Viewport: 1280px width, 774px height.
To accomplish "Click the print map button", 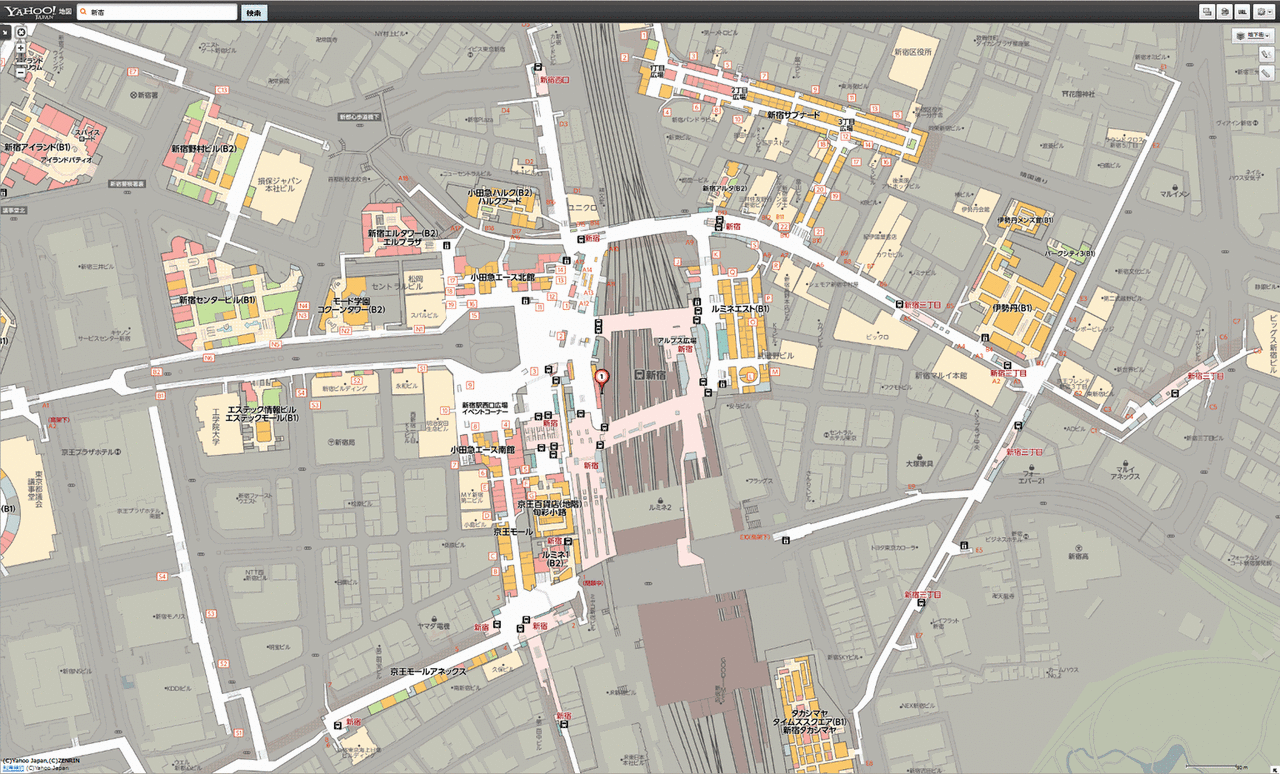I will pos(1224,12).
